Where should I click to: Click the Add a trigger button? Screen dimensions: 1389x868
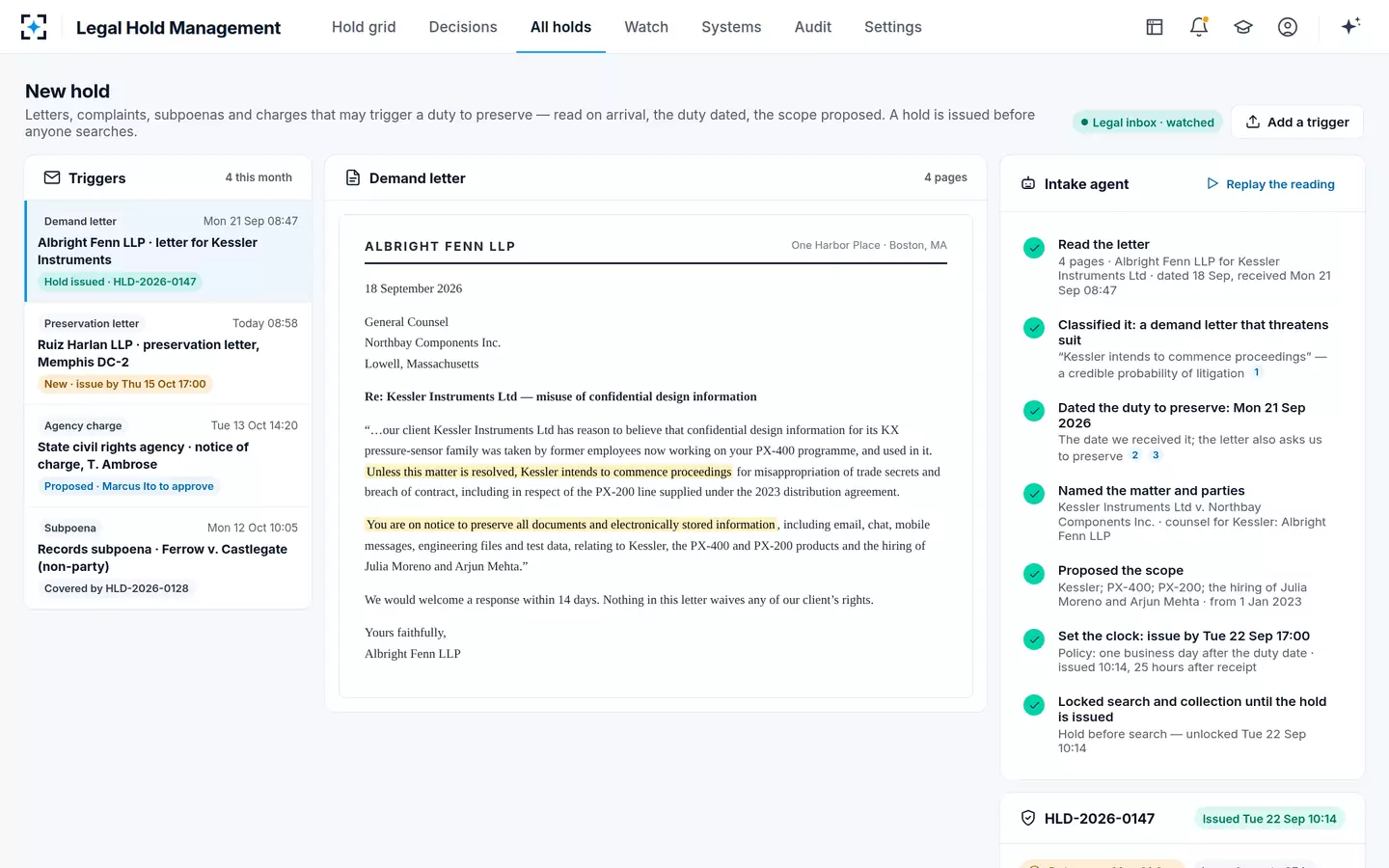(x=1297, y=122)
